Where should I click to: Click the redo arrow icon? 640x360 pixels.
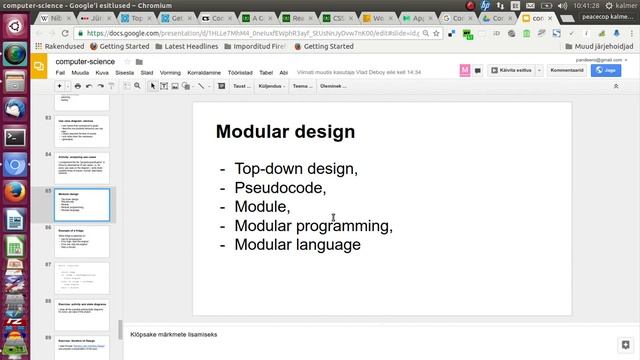[x=100, y=86]
